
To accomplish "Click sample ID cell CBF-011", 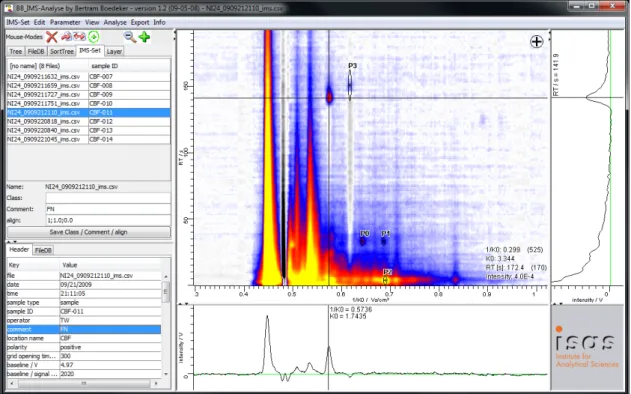I will (129, 113).
